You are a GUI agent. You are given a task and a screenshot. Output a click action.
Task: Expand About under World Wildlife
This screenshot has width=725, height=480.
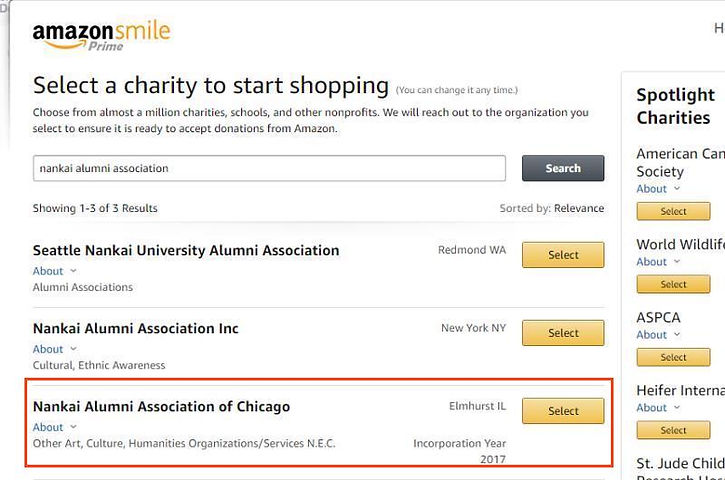point(658,262)
